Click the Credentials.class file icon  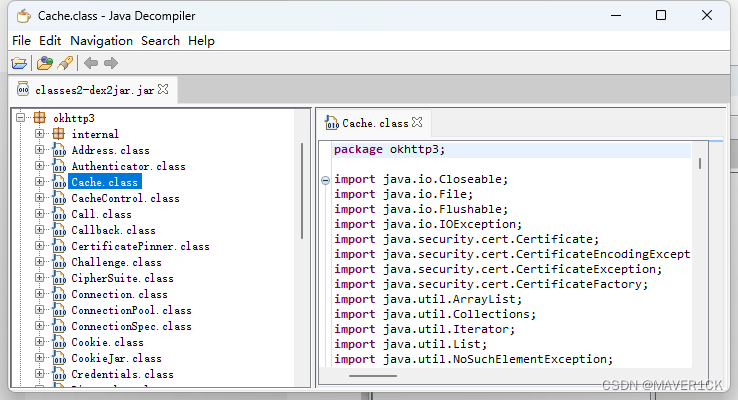pos(59,374)
